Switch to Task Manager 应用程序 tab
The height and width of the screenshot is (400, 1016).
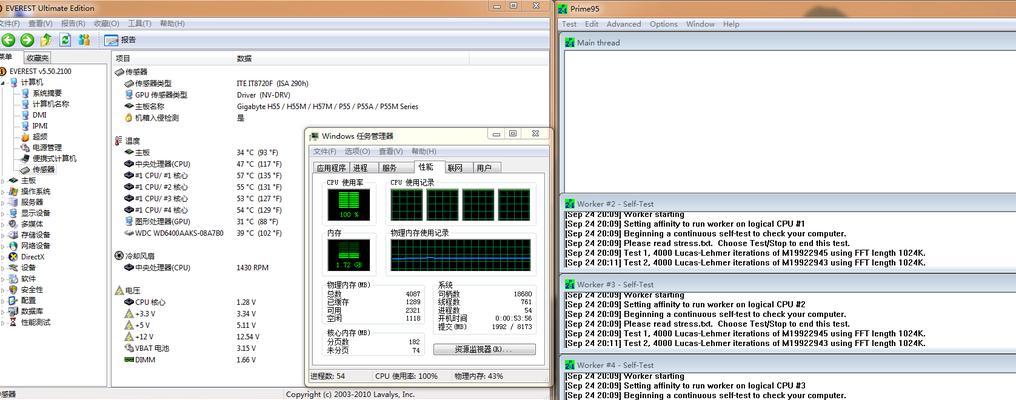331,168
